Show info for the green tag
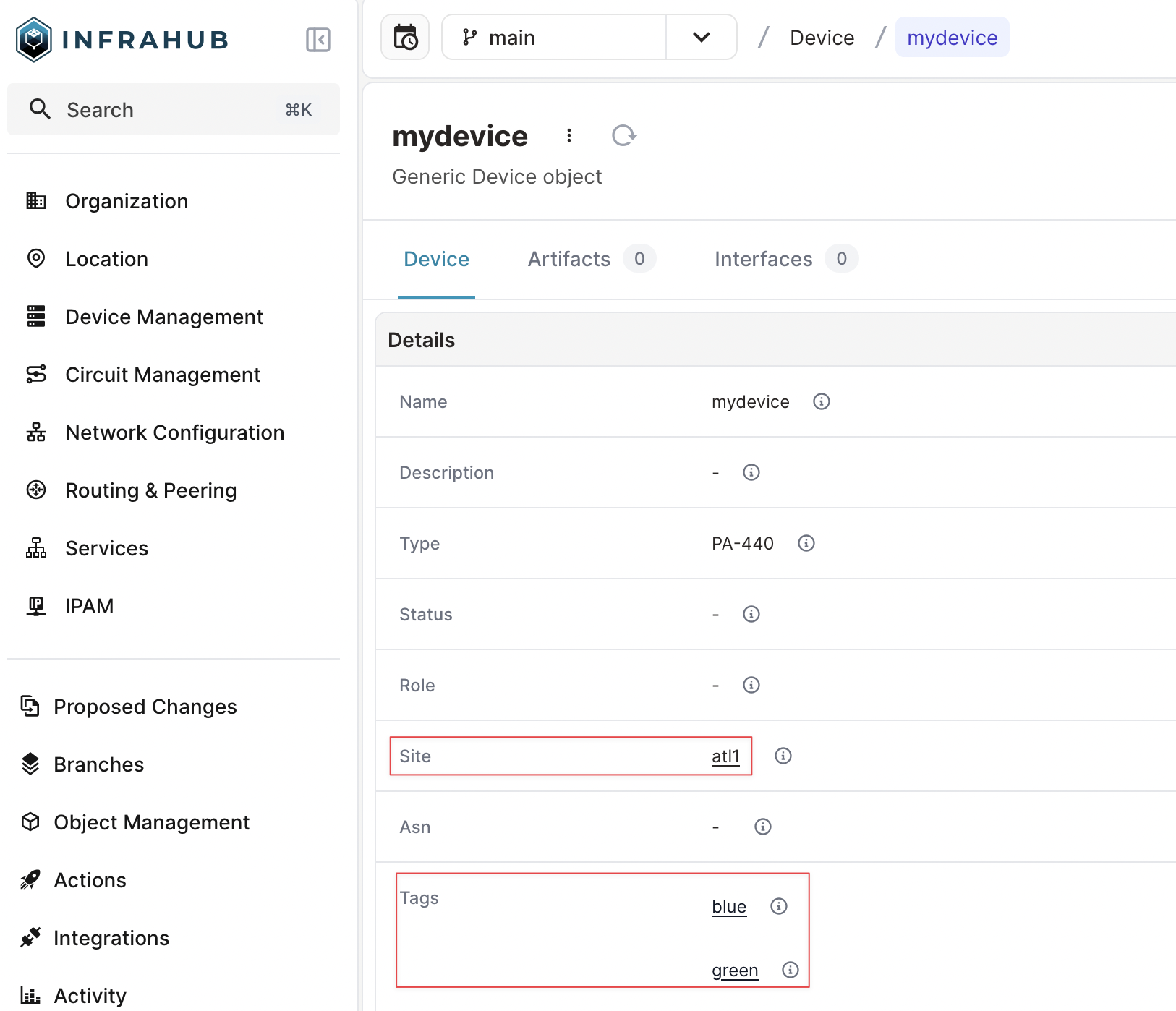Screen dimensions: 1176x1011 coord(791,970)
